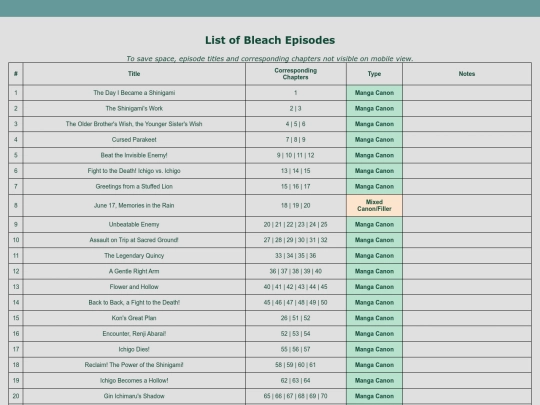Click chapters cell '20 | 21 | 22 | 23 | 24 | 25'
The height and width of the screenshot is (405, 540).
(295, 225)
